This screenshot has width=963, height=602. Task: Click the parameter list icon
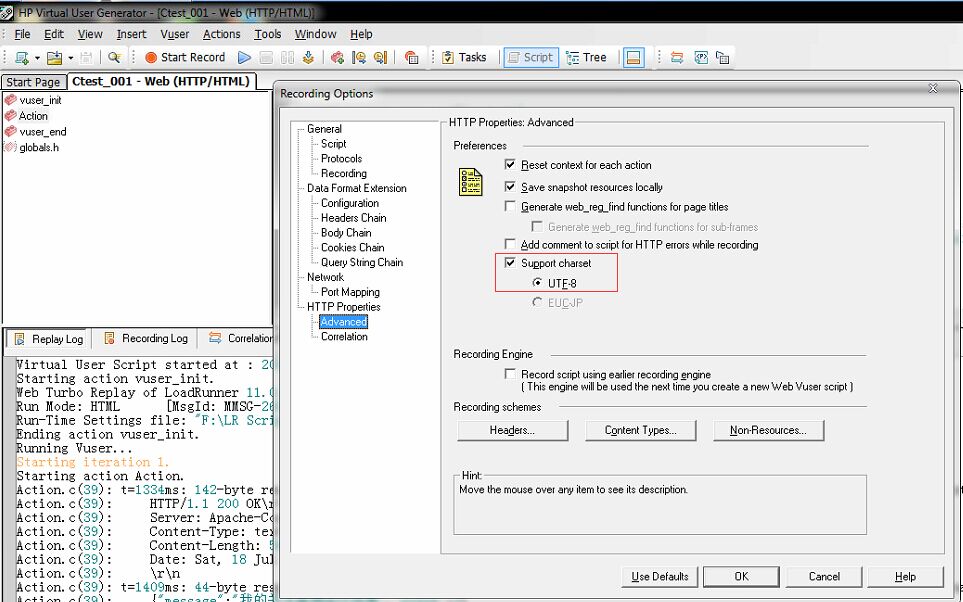click(x=701, y=58)
